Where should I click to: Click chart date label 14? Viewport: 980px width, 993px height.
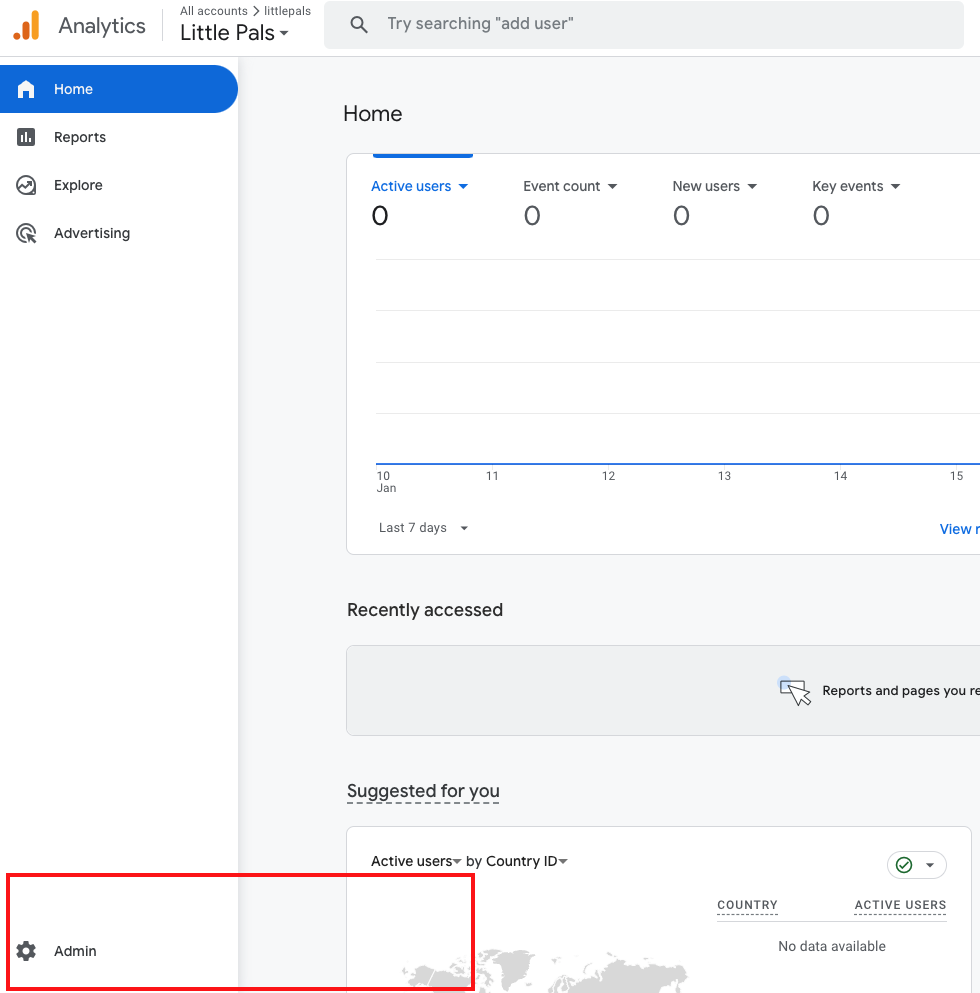(840, 476)
